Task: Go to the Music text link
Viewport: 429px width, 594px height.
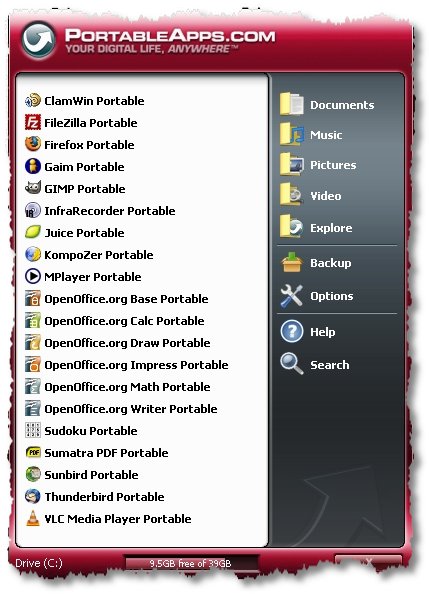Action: (326, 135)
